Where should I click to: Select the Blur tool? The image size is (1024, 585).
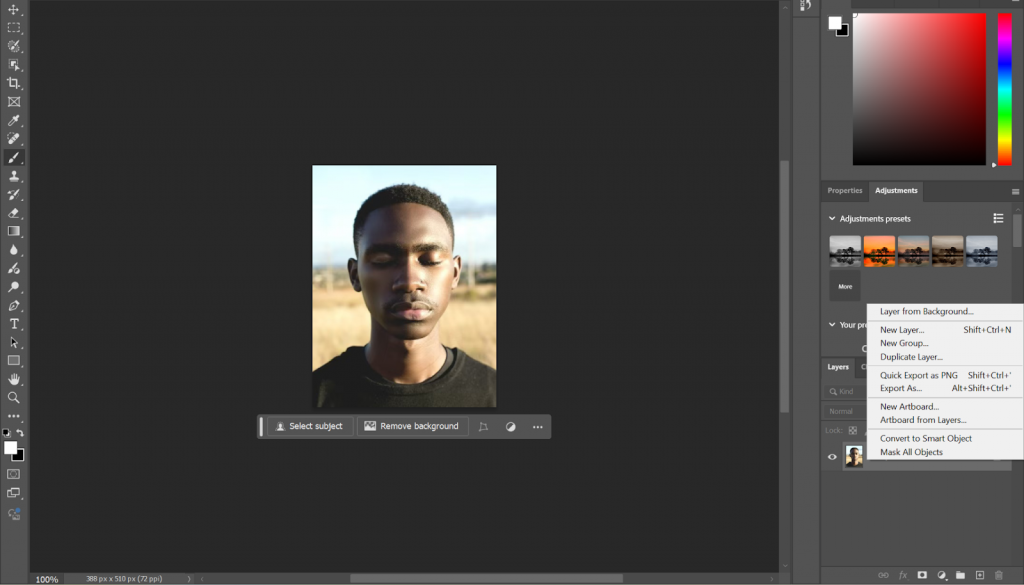[13, 249]
